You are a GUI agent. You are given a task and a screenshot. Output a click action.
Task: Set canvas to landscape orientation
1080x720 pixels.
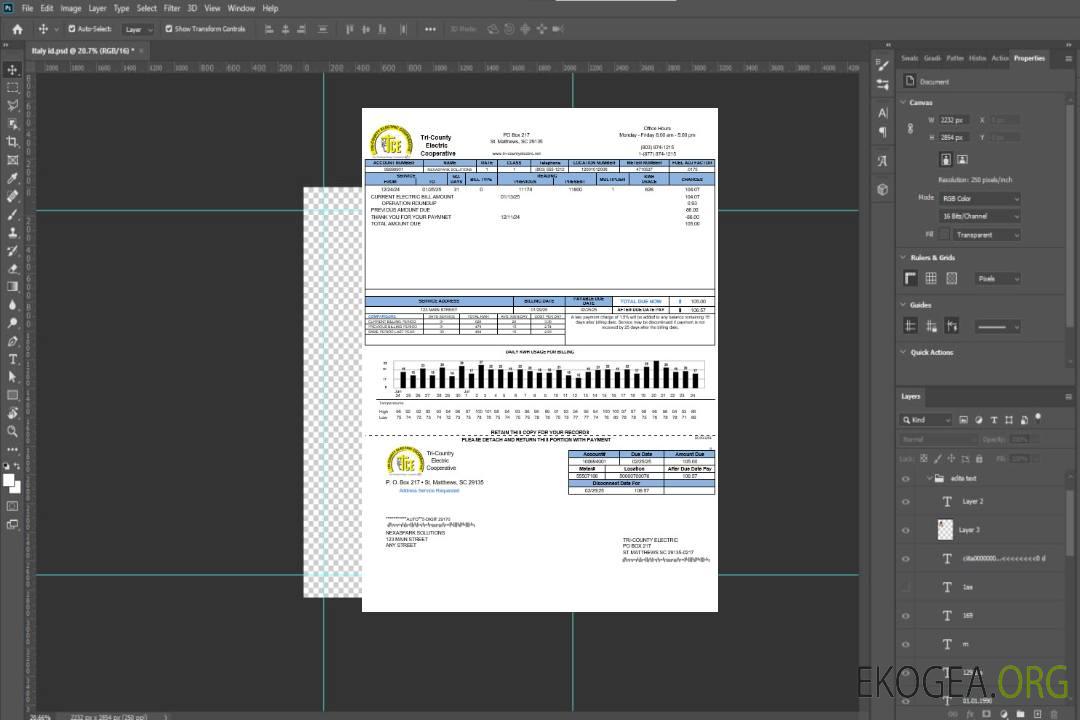[x=962, y=159]
